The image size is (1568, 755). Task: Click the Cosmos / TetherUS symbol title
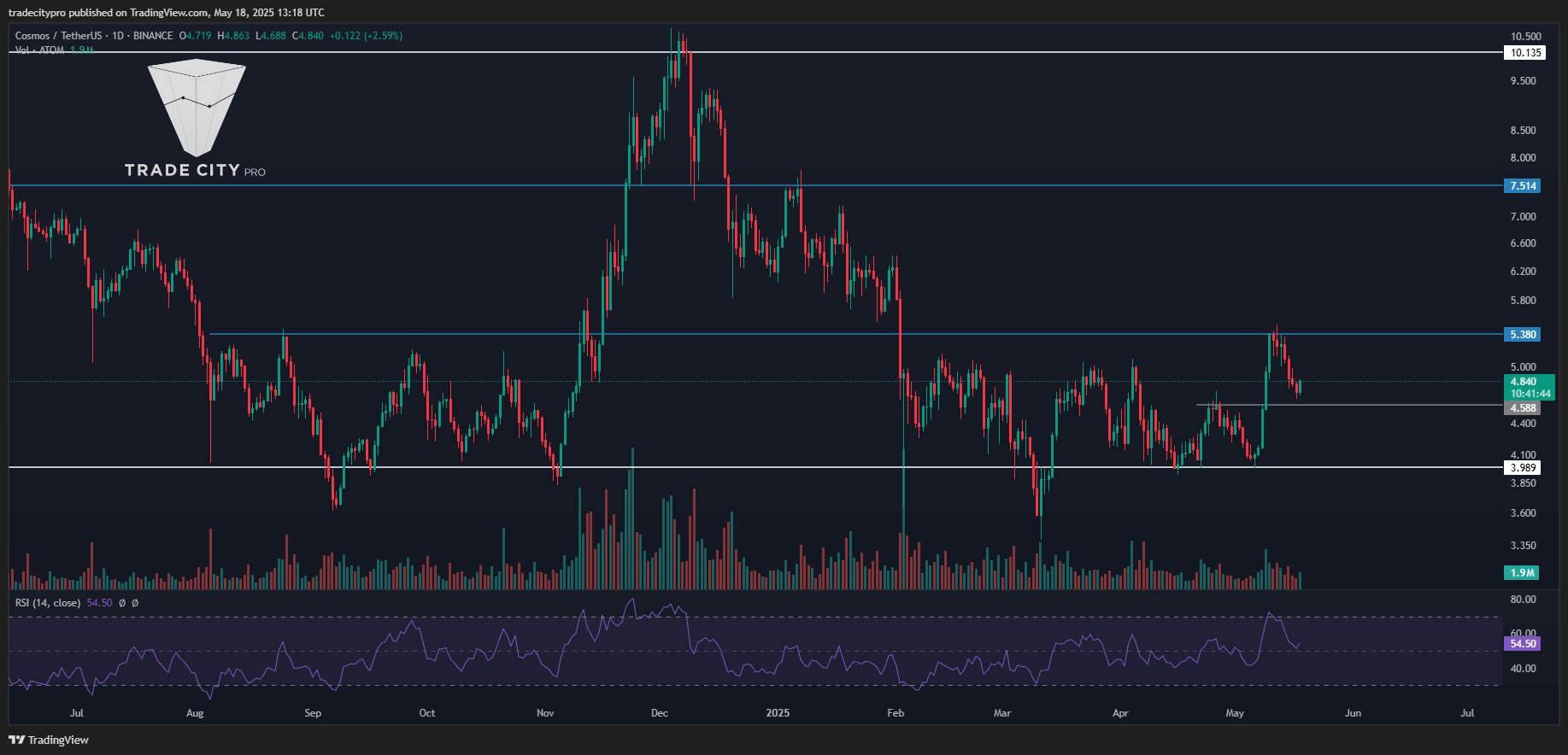tap(58, 36)
